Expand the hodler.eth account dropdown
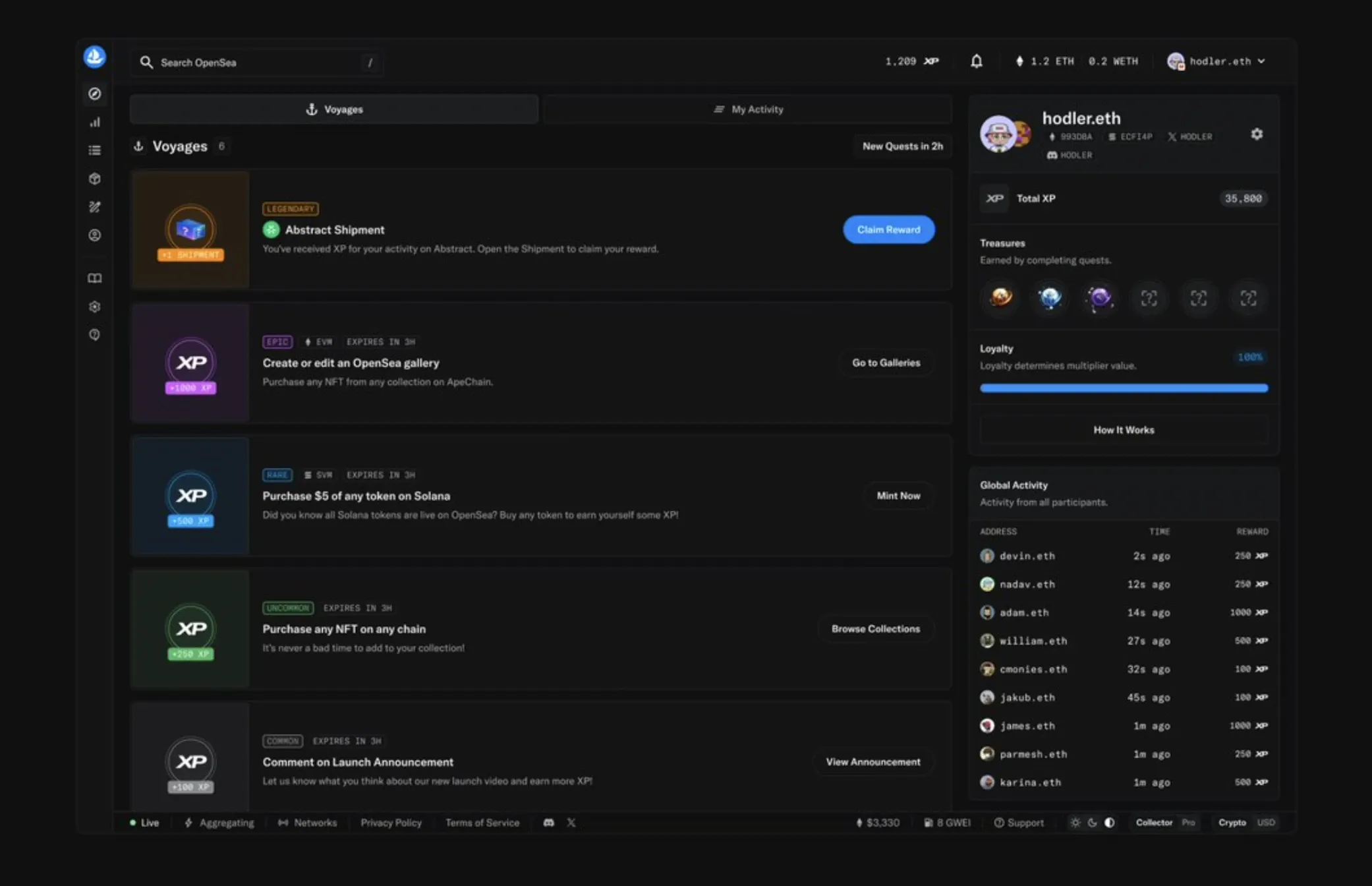This screenshot has width=1372, height=886. point(1216,61)
